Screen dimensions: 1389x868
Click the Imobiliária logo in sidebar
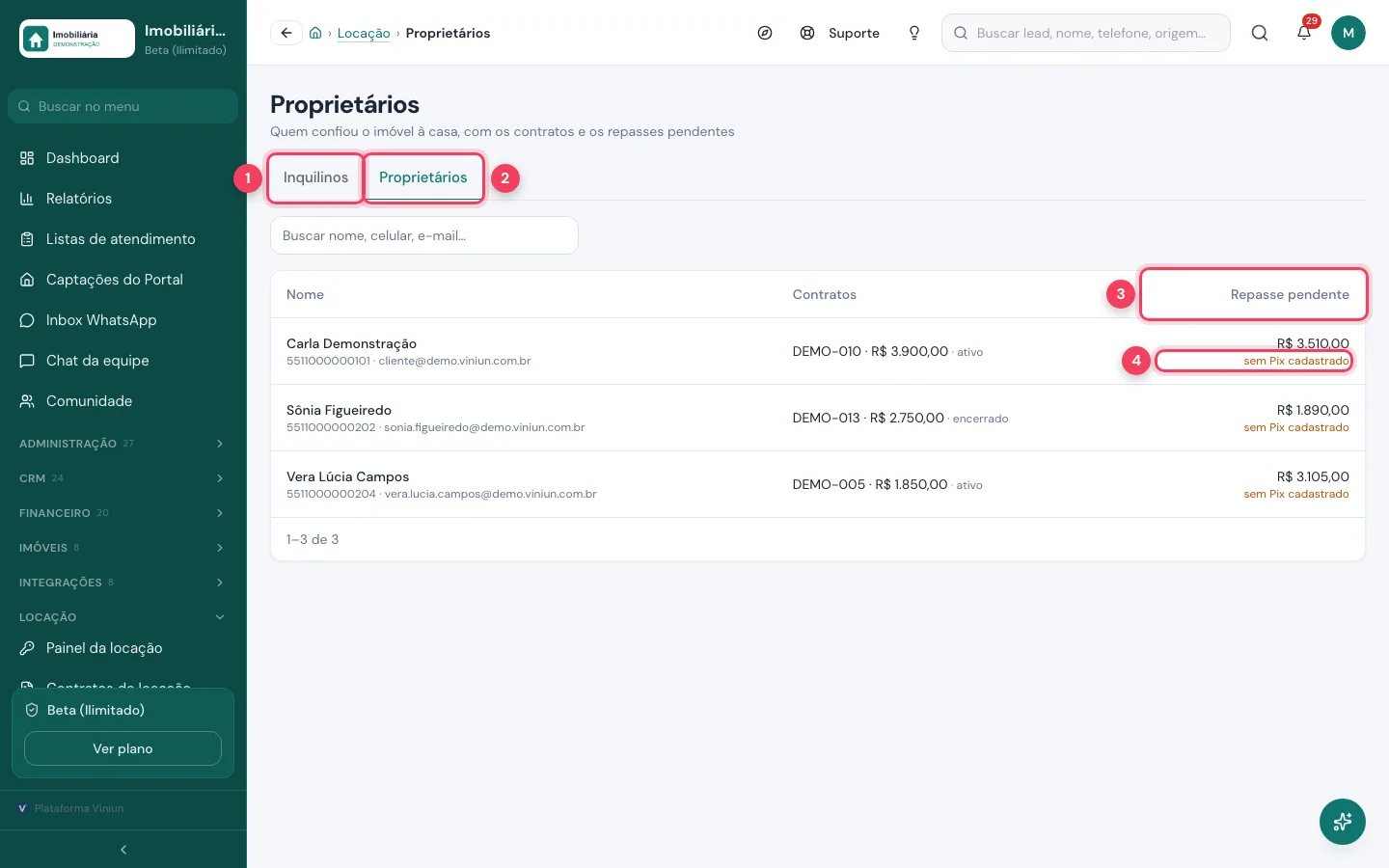pos(77,39)
